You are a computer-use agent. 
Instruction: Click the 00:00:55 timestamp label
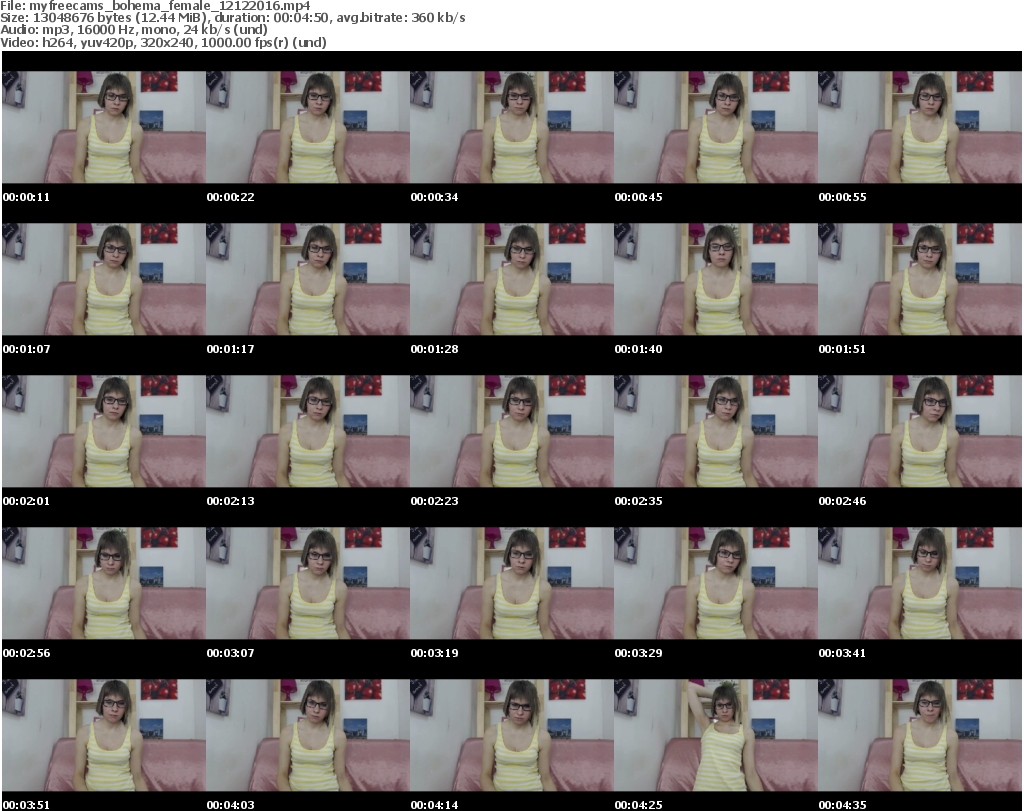(842, 197)
